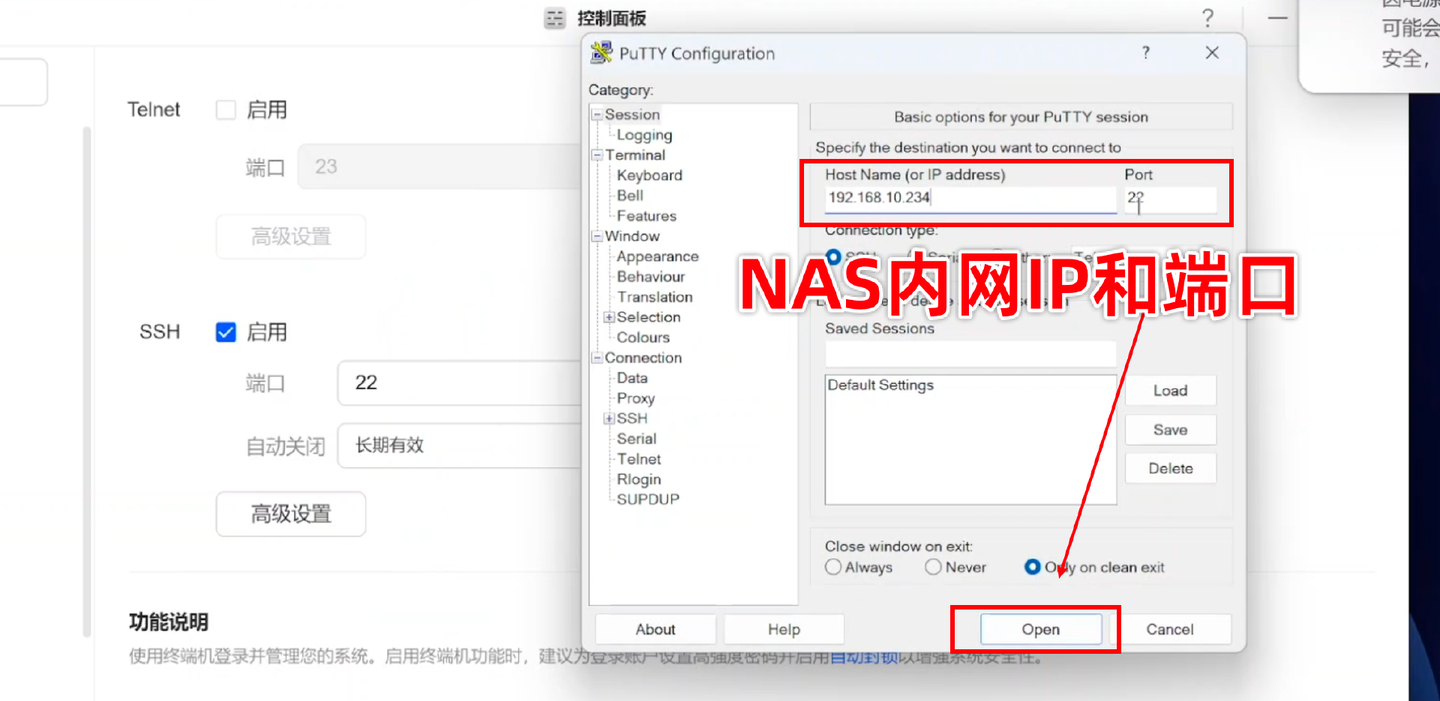Click the question mark in the PuTTY title bar

coord(1146,53)
